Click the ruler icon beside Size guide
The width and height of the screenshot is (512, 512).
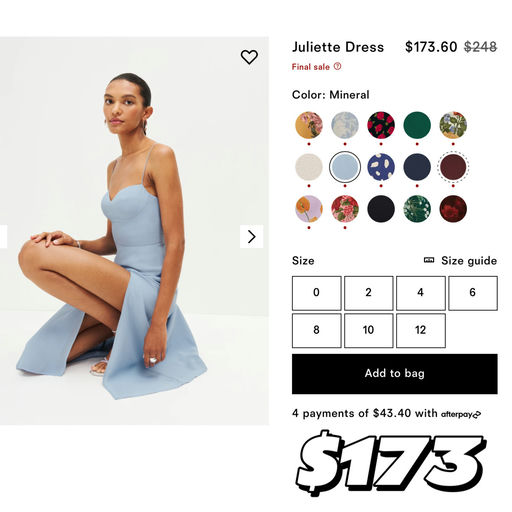click(429, 260)
